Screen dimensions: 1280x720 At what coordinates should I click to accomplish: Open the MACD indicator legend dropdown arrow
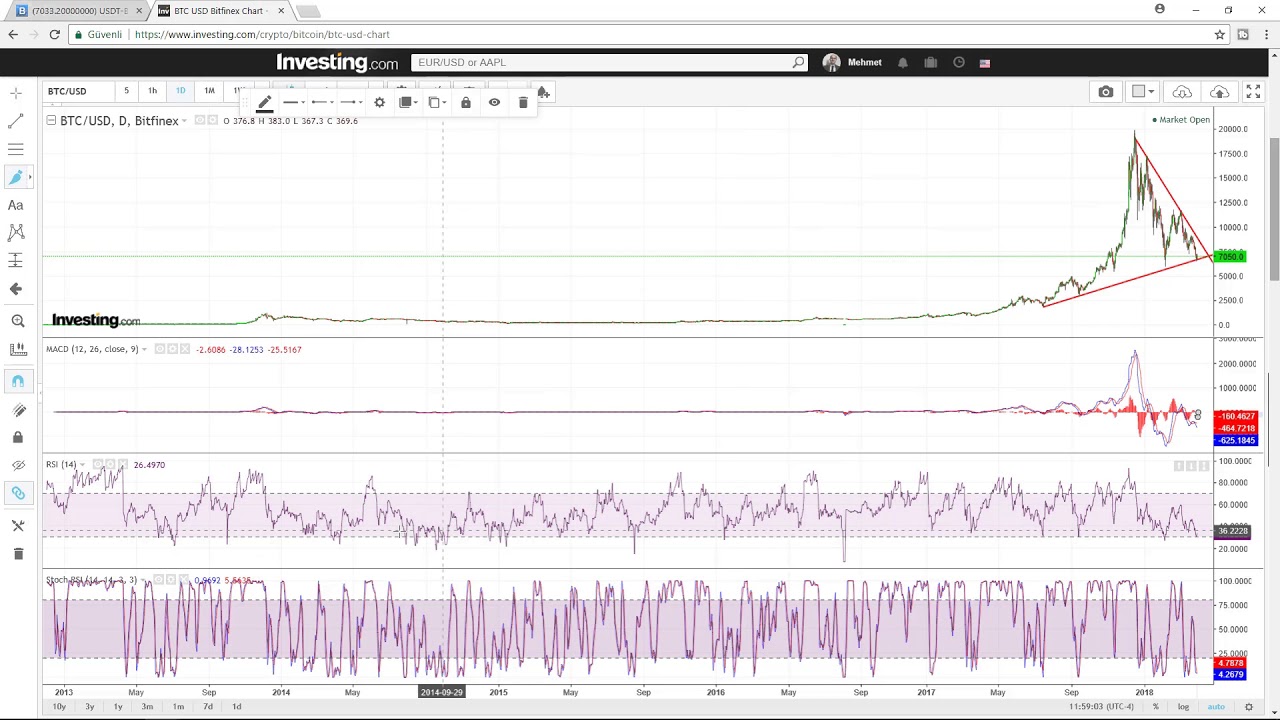coord(144,349)
